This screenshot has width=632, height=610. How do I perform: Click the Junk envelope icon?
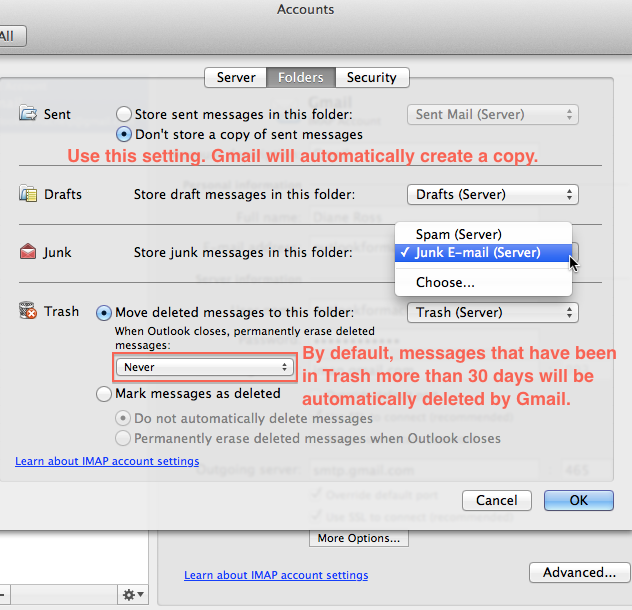point(28,252)
